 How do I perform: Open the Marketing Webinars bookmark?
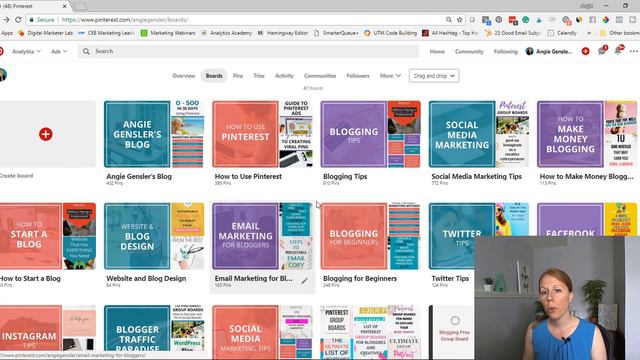click(x=168, y=33)
